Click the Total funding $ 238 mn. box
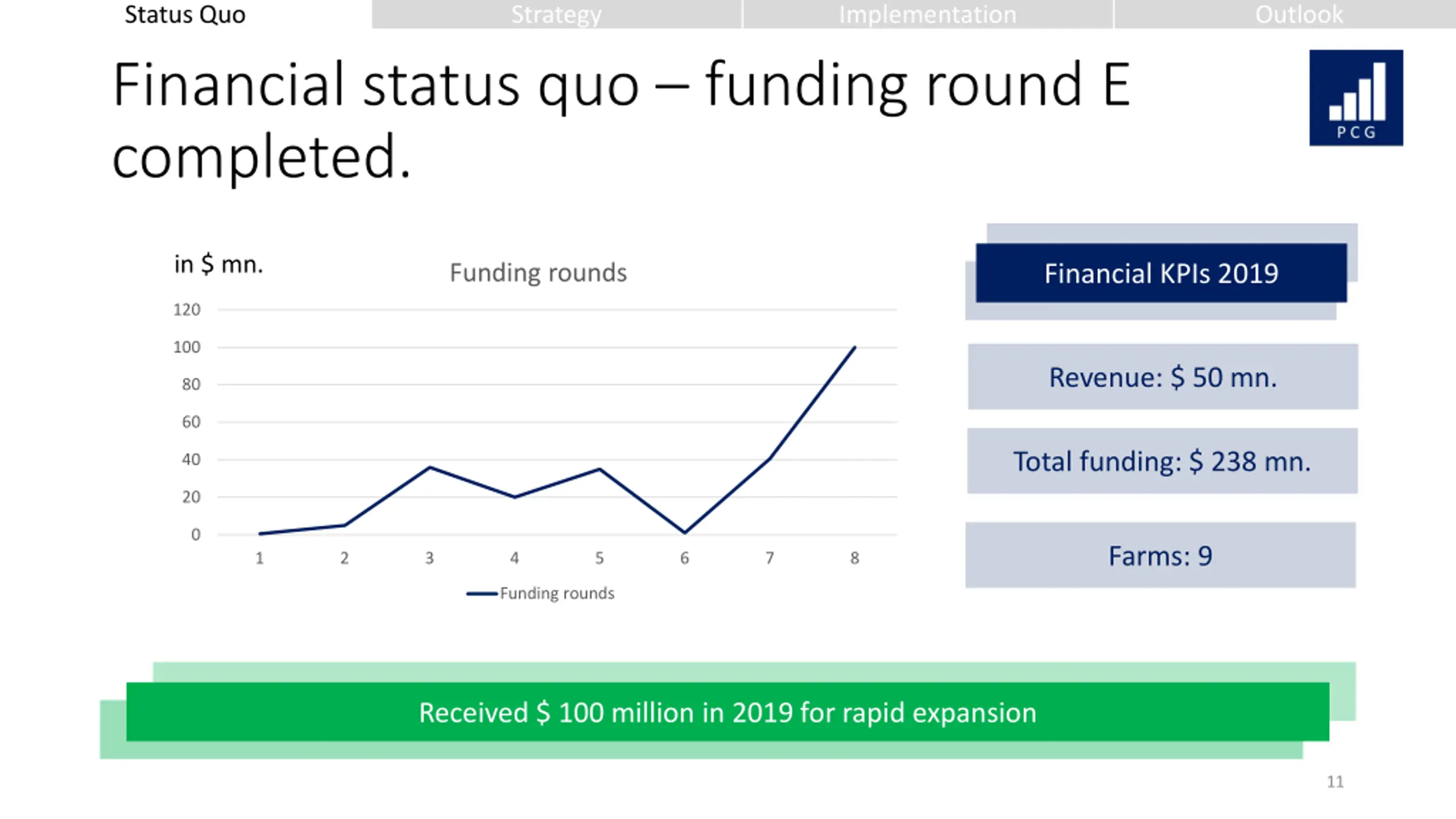Viewport: 1456px width, 819px height. (x=1162, y=461)
